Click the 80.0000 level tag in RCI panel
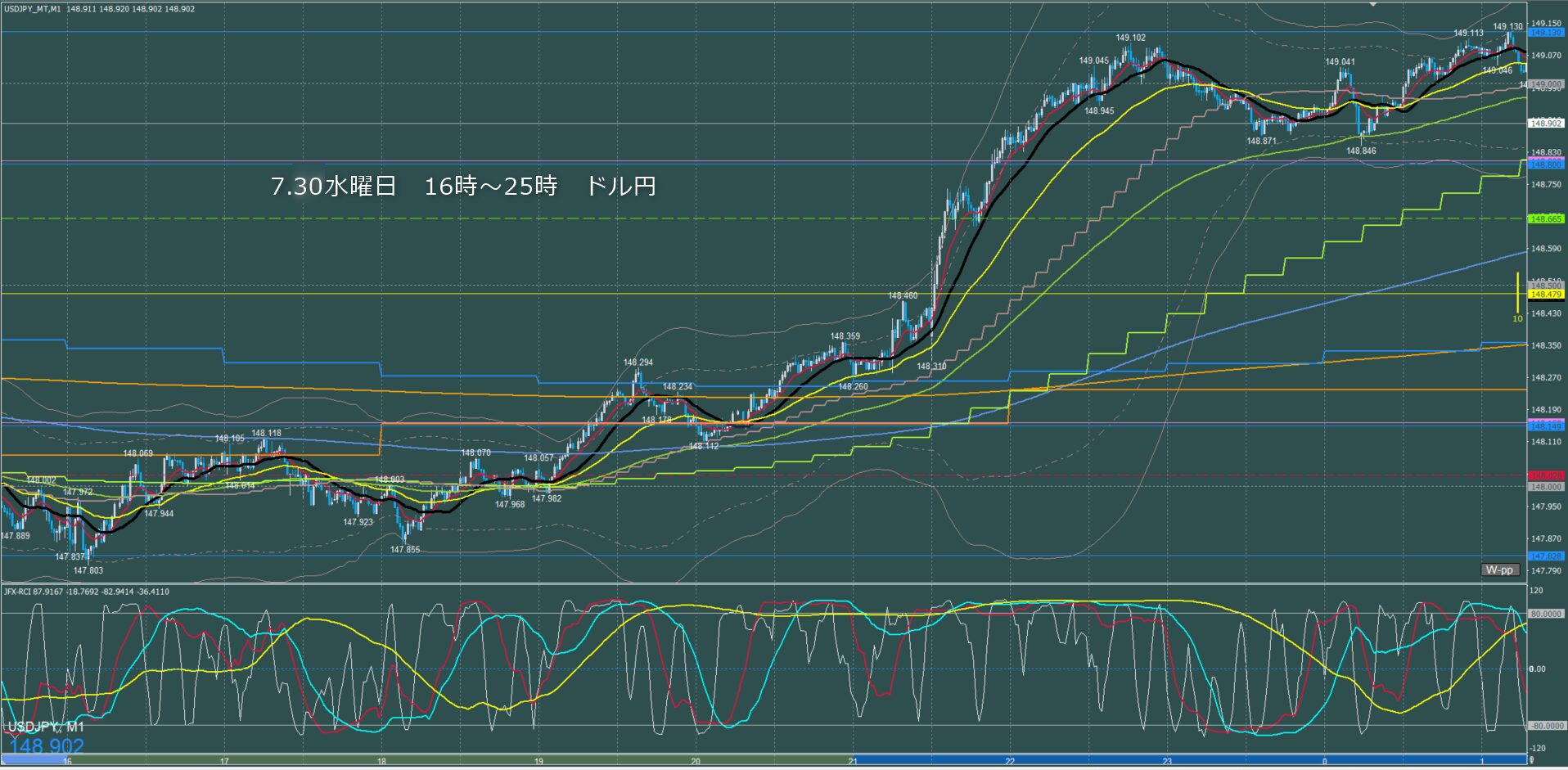The image size is (1568, 770). click(1546, 614)
